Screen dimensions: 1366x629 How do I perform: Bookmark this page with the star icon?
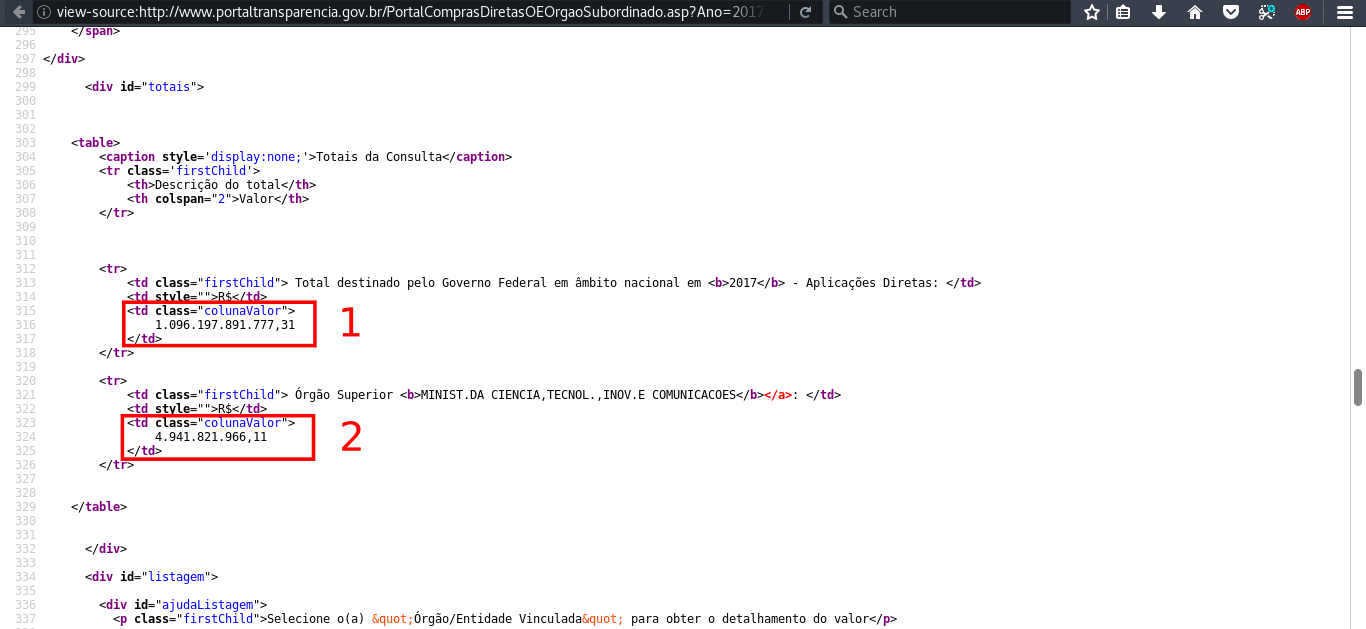tap(1092, 12)
